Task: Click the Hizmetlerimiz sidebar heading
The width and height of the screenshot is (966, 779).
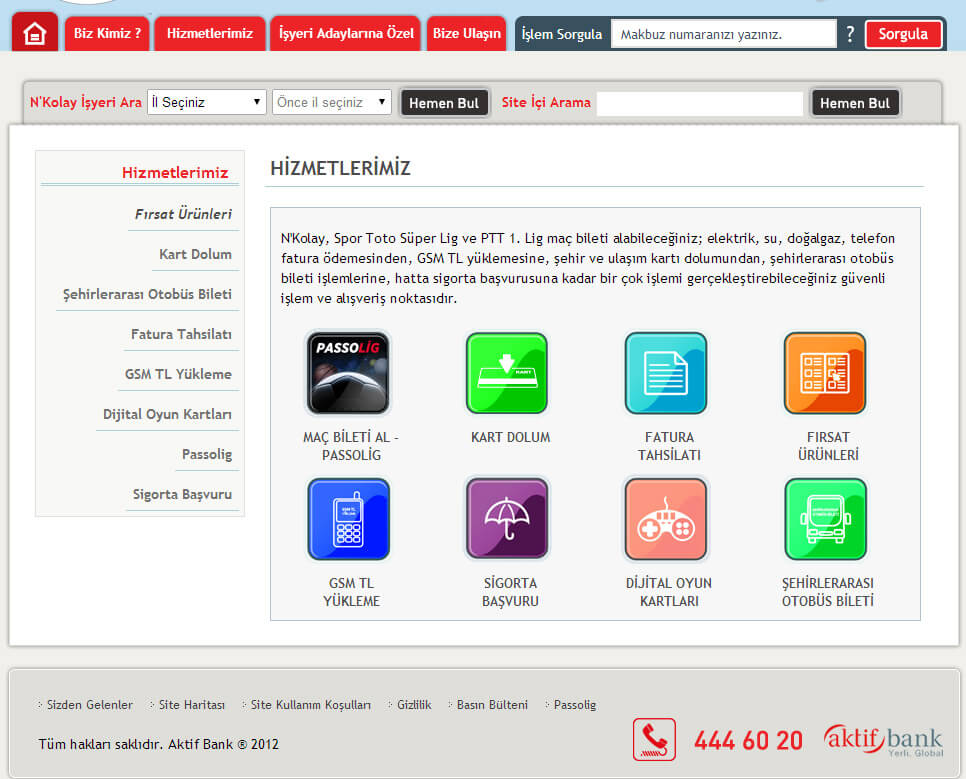Action: click(x=175, y=173)
